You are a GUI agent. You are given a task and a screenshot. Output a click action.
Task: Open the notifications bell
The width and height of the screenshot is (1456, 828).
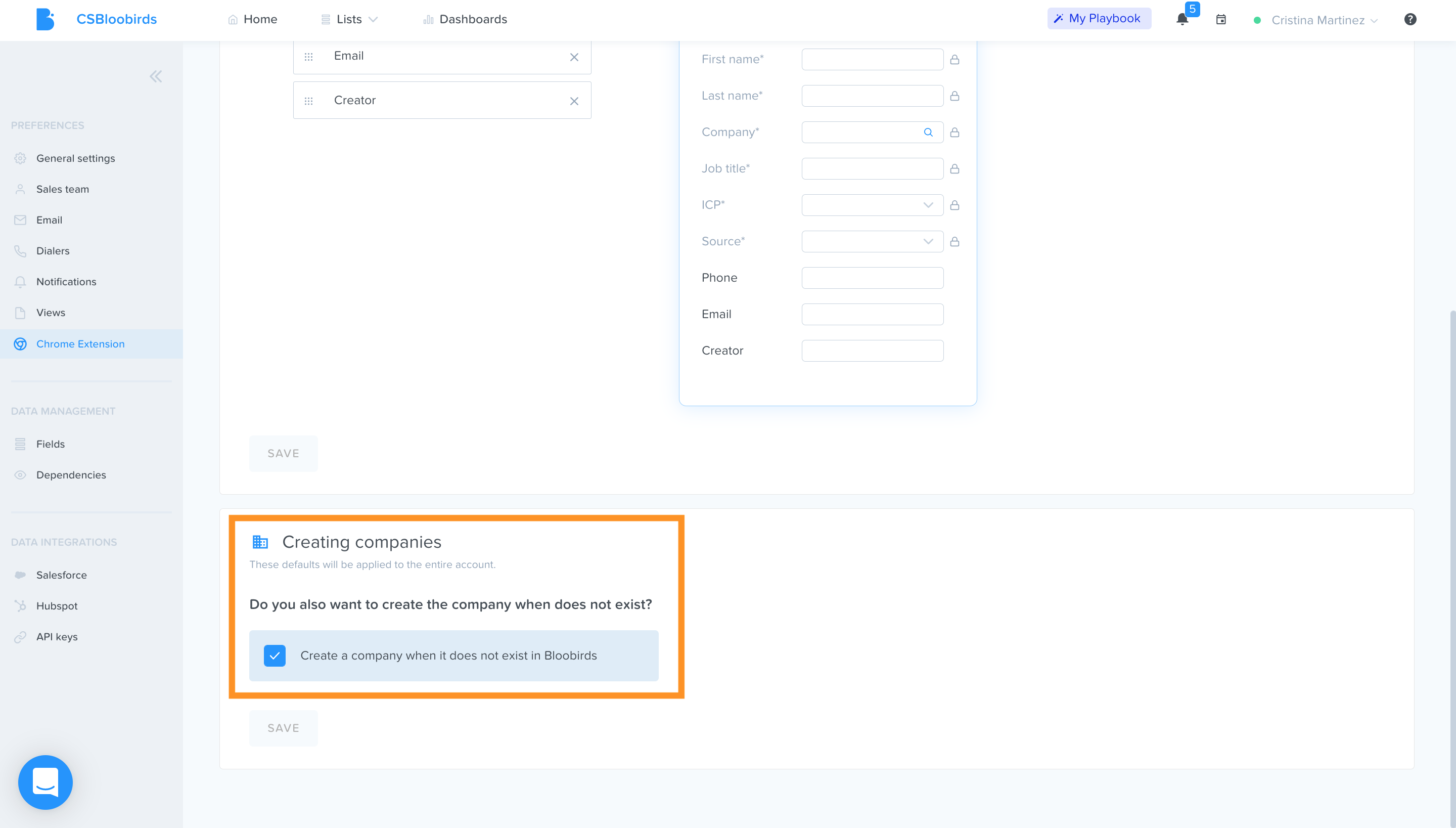coord(1182,19)
